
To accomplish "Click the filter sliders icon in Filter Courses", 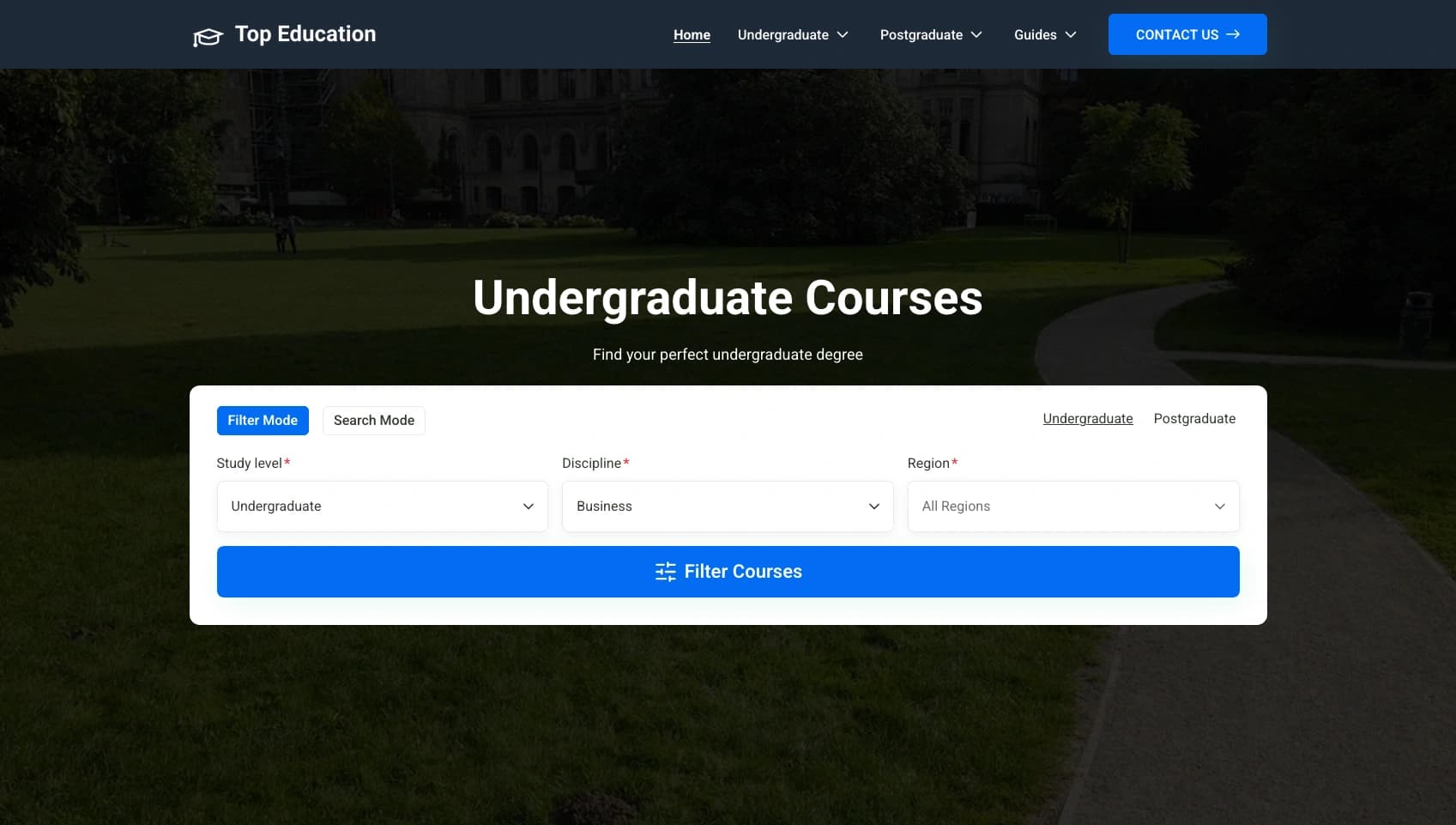I will [x=665, y=571].
